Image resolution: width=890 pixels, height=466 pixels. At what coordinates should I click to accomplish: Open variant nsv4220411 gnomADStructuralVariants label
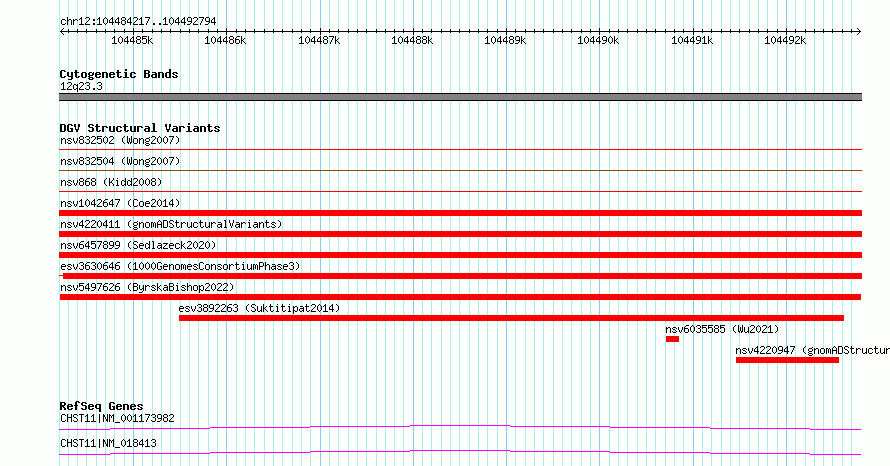click(171, 224)
